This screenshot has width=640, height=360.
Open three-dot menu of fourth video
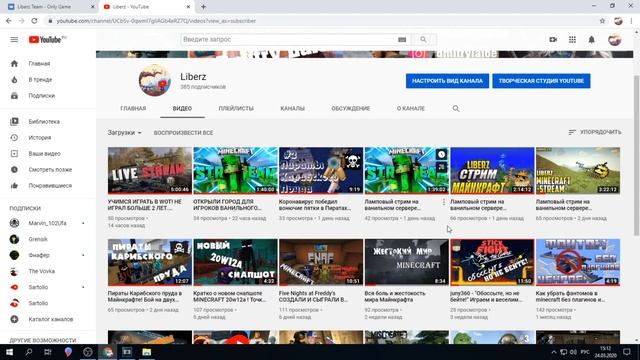444,202
